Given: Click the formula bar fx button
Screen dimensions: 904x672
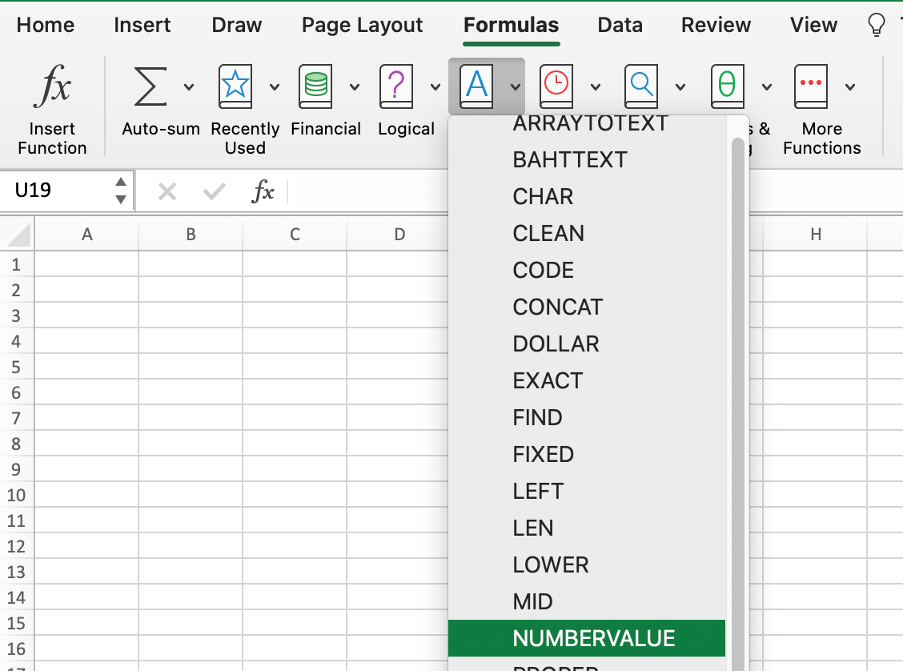Looking at the screenshot, I should tap(263, 191).
